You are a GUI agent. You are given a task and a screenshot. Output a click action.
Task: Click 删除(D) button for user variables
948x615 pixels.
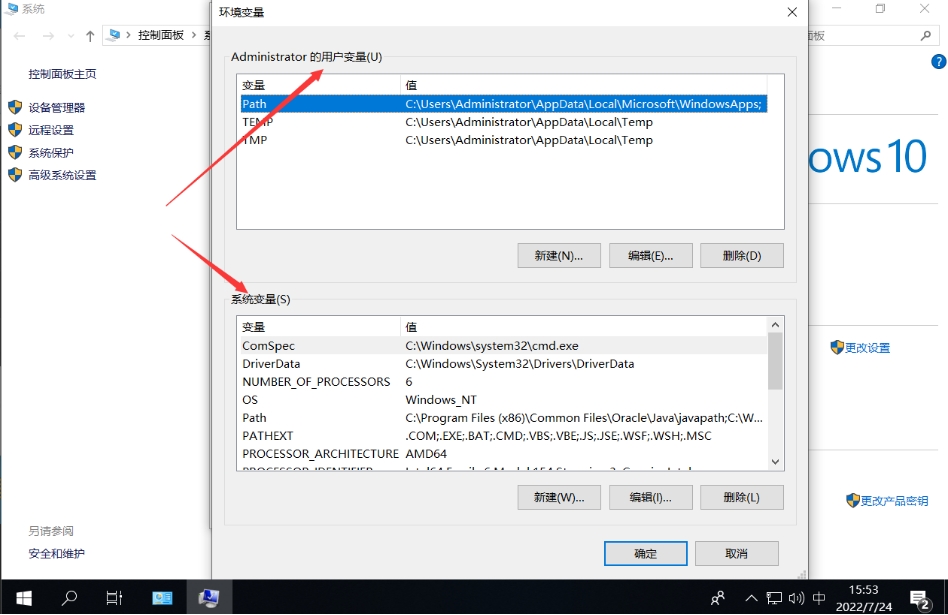pyautogui.click(x=741, y=255)
